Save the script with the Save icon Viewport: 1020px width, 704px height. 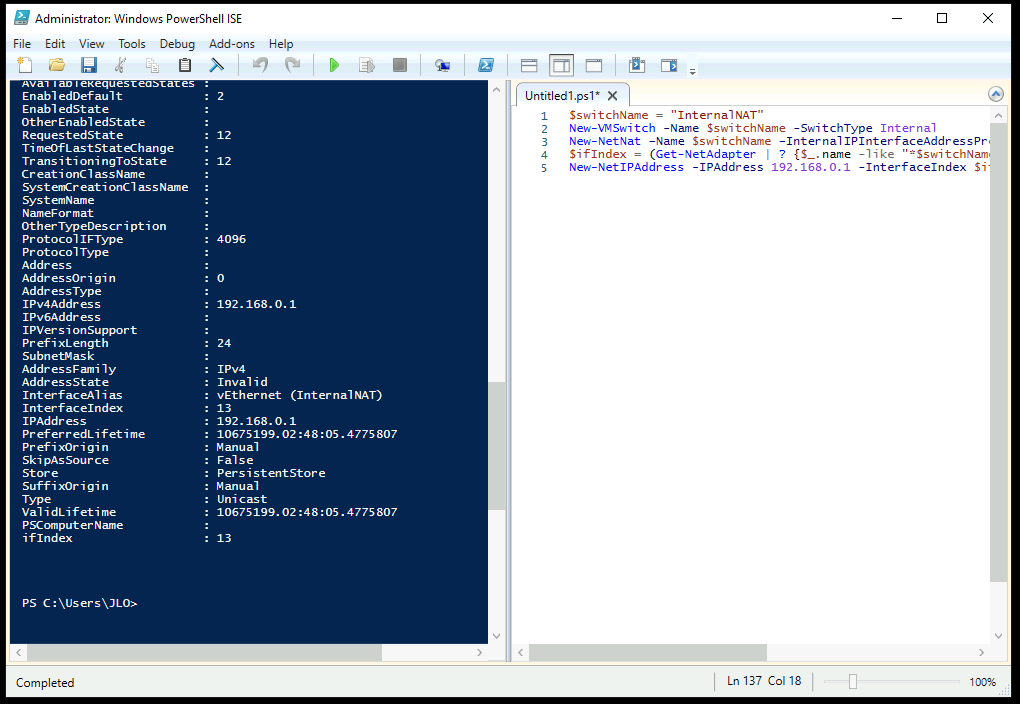click(x=88, y=65)
